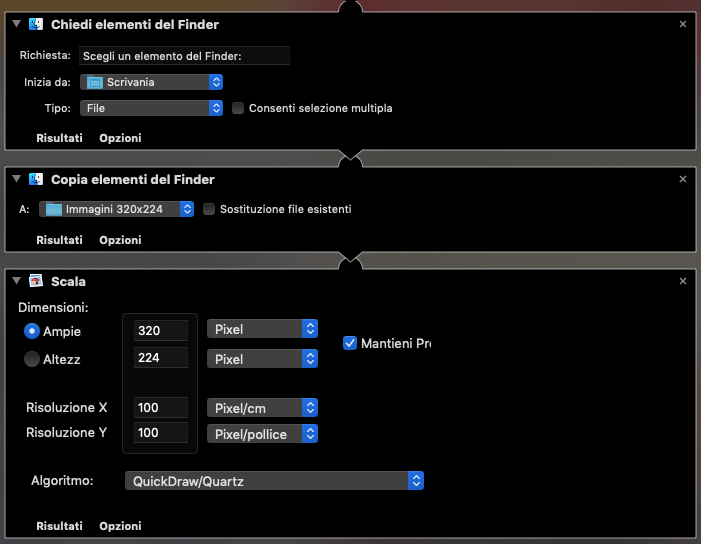Image resolution: width=701 pixels, height=544 pixels.
Task: Open the Algoritmo QuickDraw/Quartz dropdown
Action: pyautogui.click(x=275, y=481)
